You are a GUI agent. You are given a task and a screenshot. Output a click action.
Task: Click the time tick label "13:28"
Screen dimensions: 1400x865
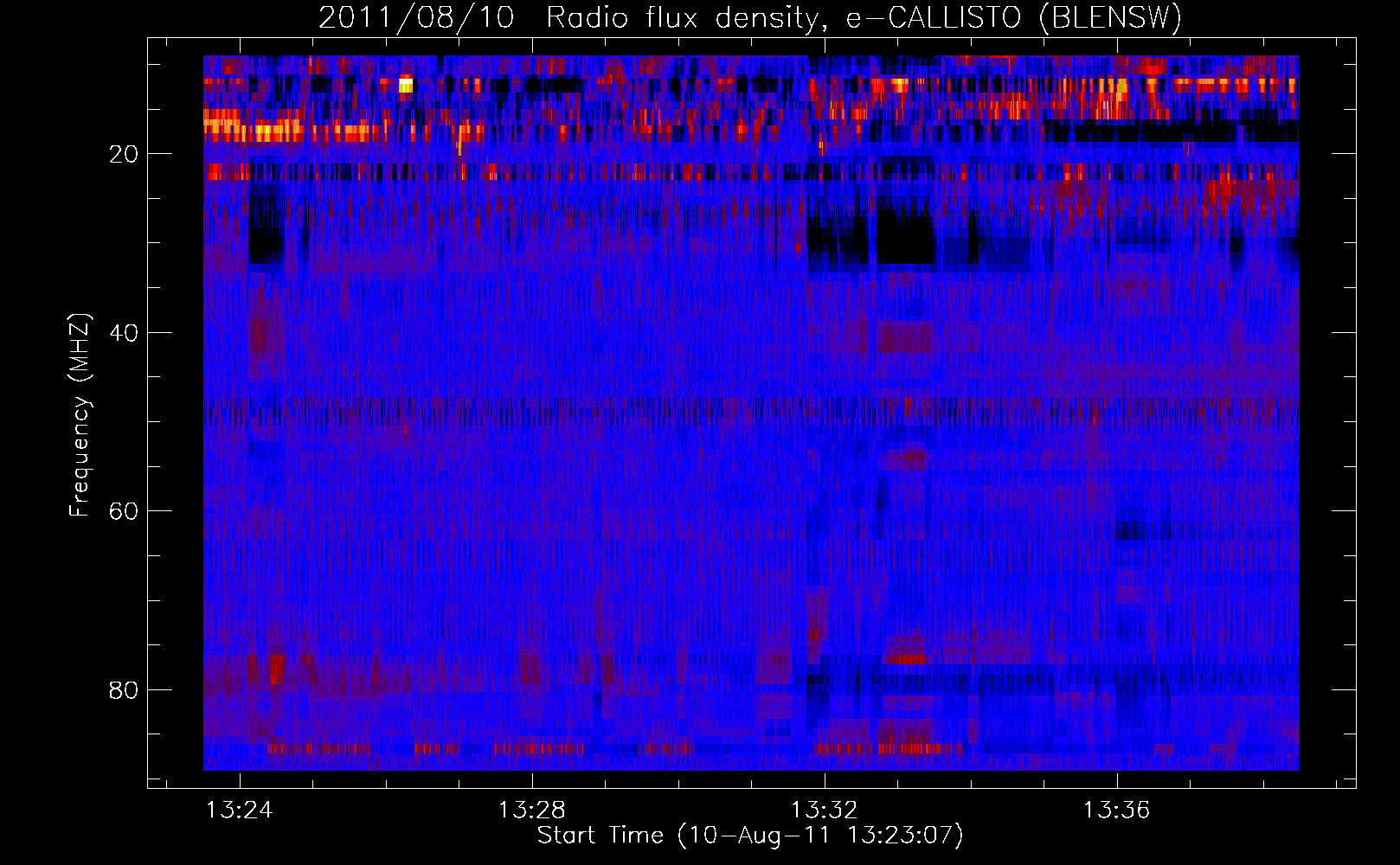(532, 811)
